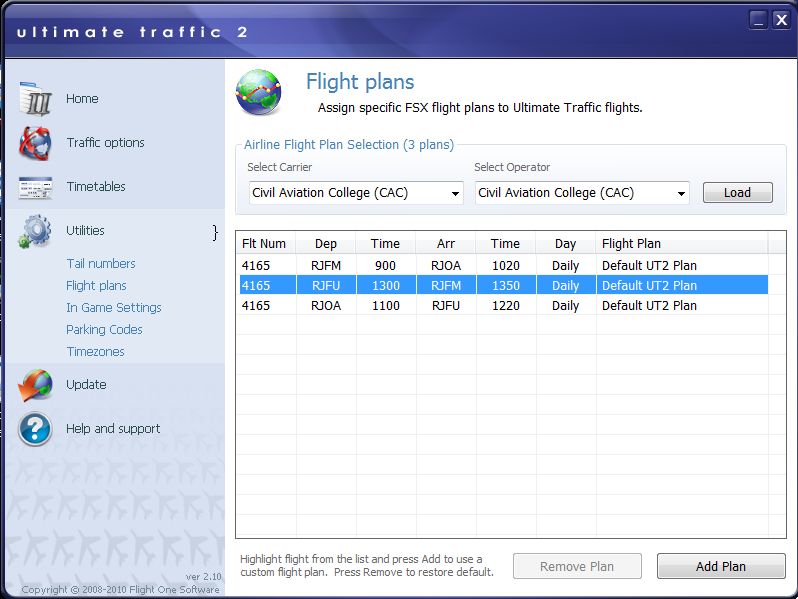The height and width of the screenshot is (599, 798).
Task: Click the 1220 arrival time cell
Action: click(506, 306)
